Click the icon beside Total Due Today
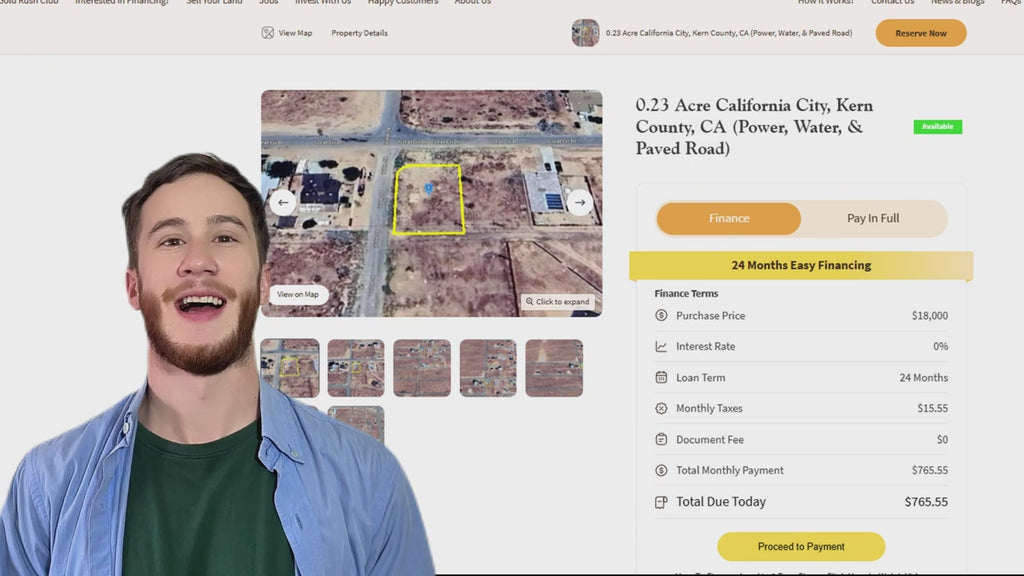 click(x=661, y=502)
